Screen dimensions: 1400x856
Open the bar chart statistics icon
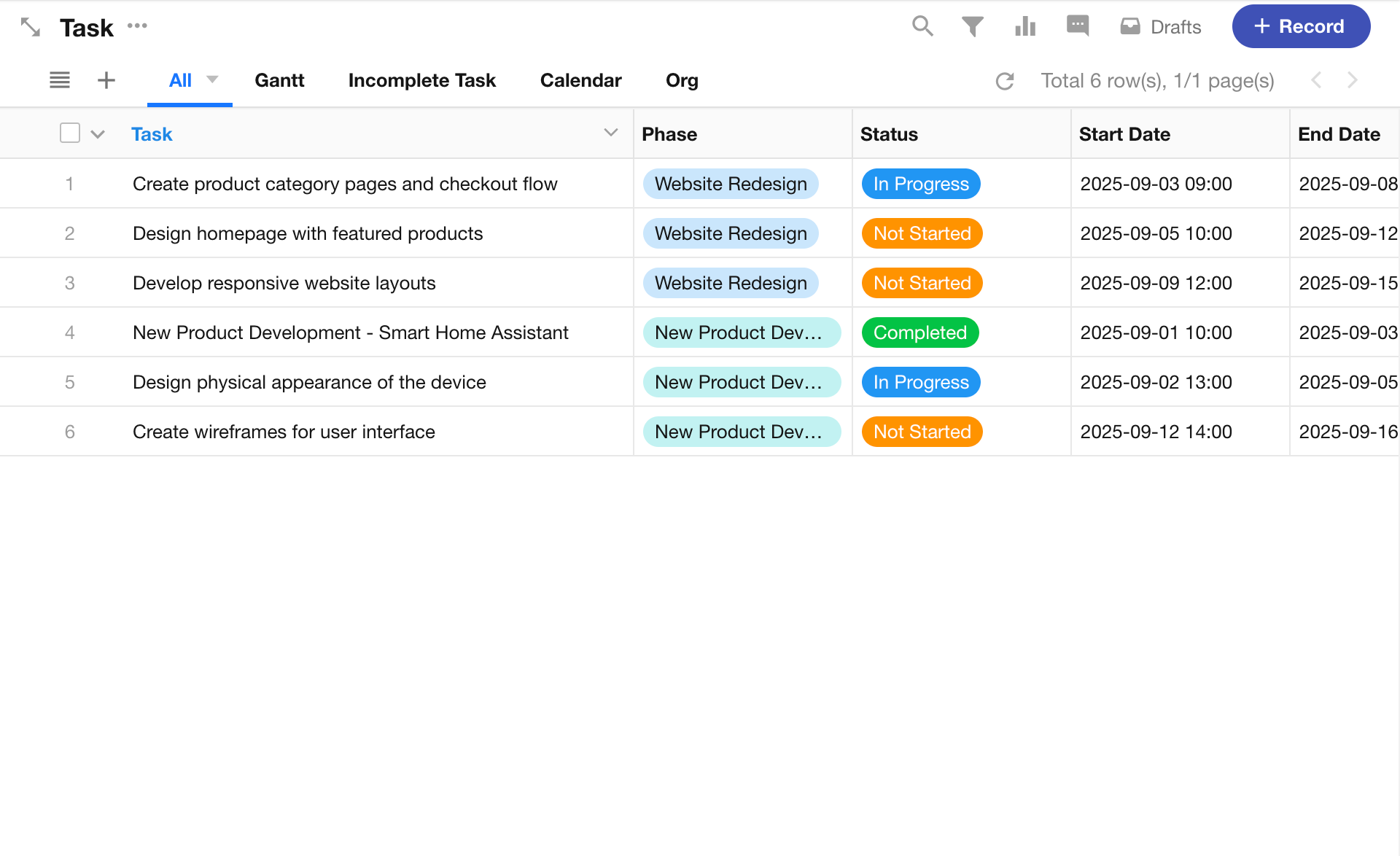click(x=1025, y=27)
